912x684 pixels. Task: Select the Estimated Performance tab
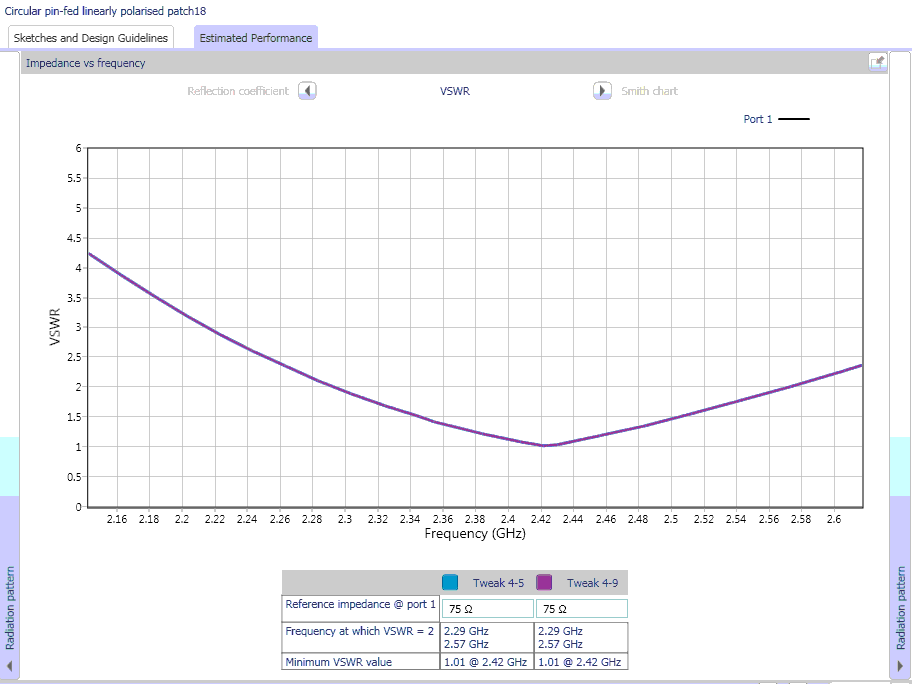[x=255, y=38]
